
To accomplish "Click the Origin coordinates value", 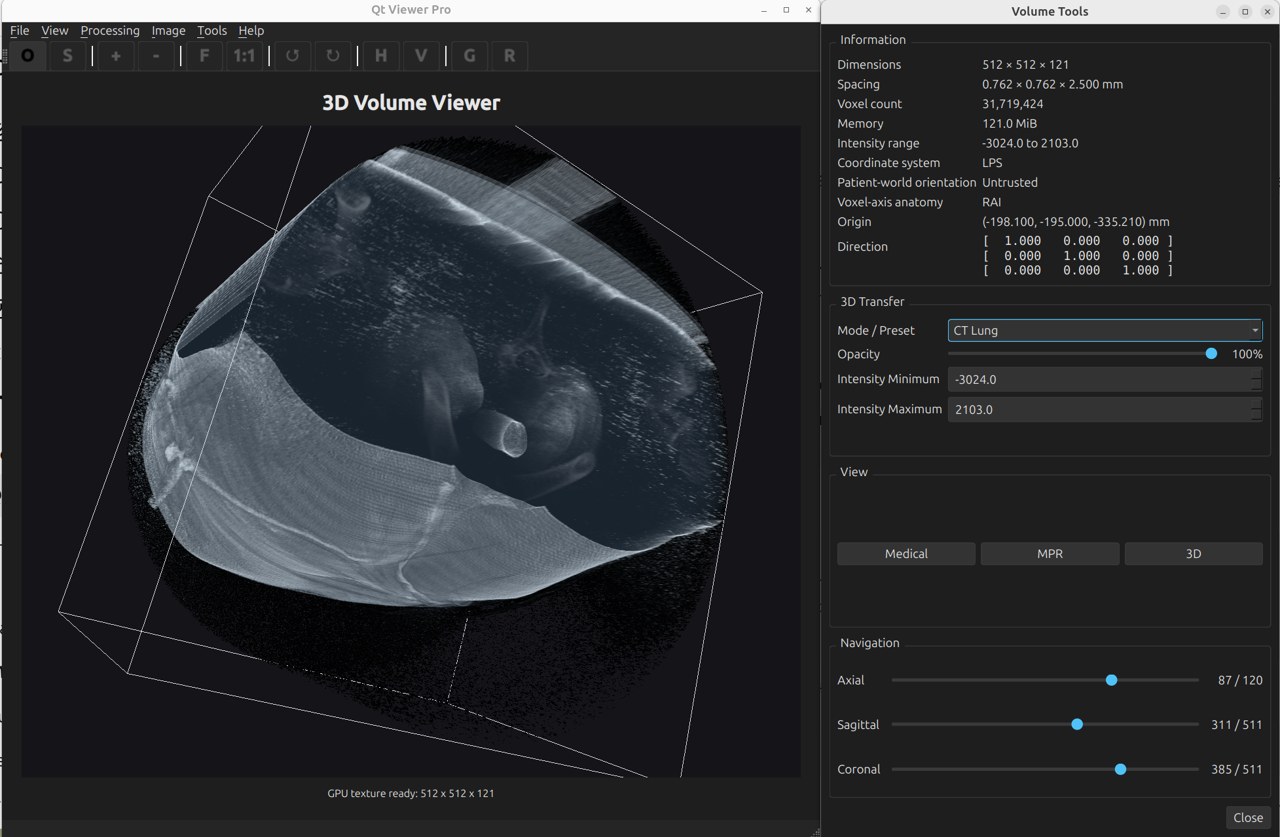I will (1076, 222).
